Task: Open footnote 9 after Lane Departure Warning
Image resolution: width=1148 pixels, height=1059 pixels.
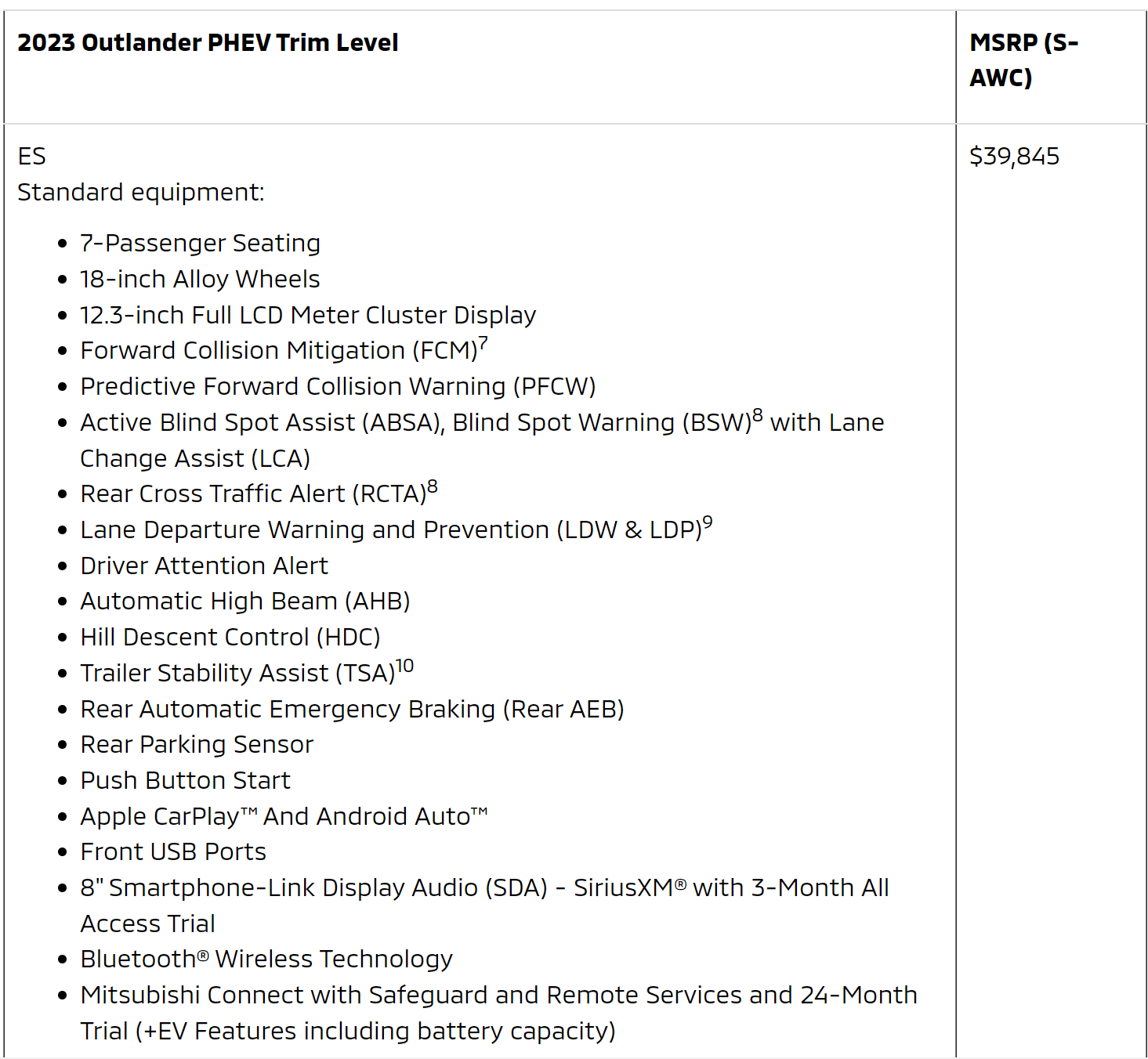Action: (x=708, y=522)
